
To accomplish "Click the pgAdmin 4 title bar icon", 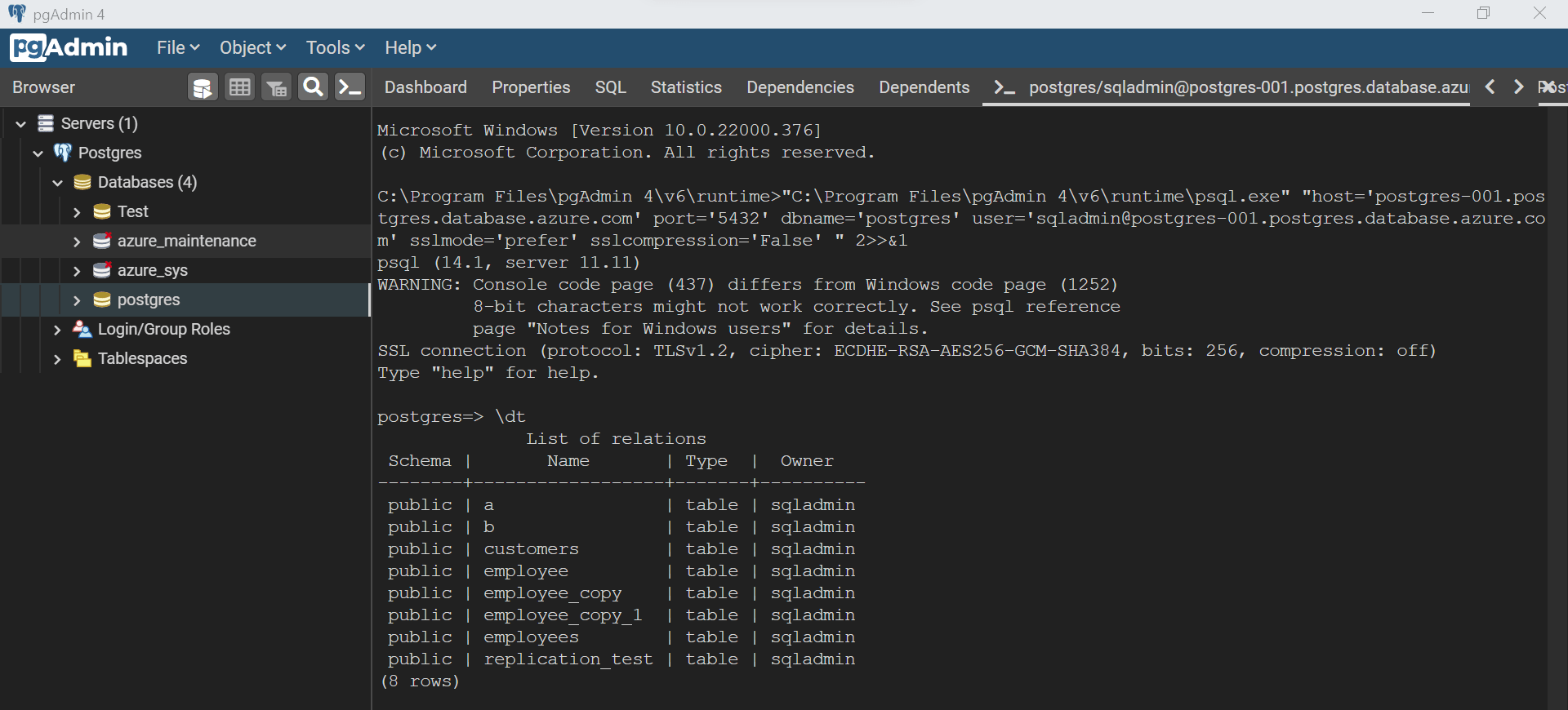I will click(16, 14).
